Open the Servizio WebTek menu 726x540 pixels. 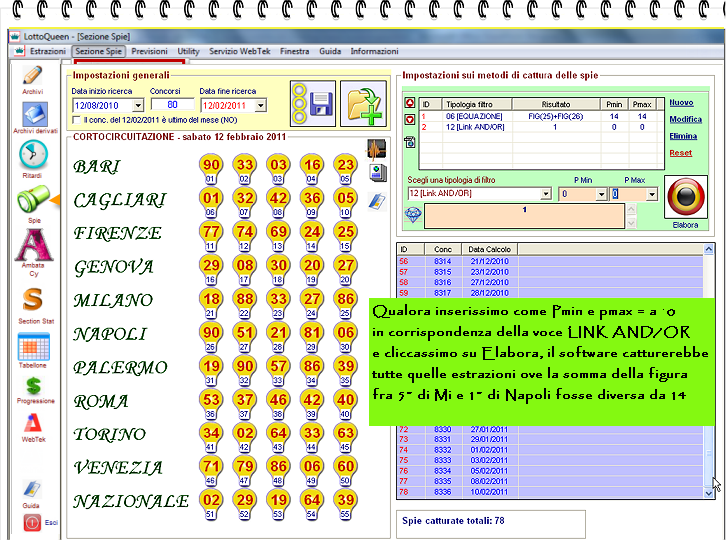coord(239,51)
